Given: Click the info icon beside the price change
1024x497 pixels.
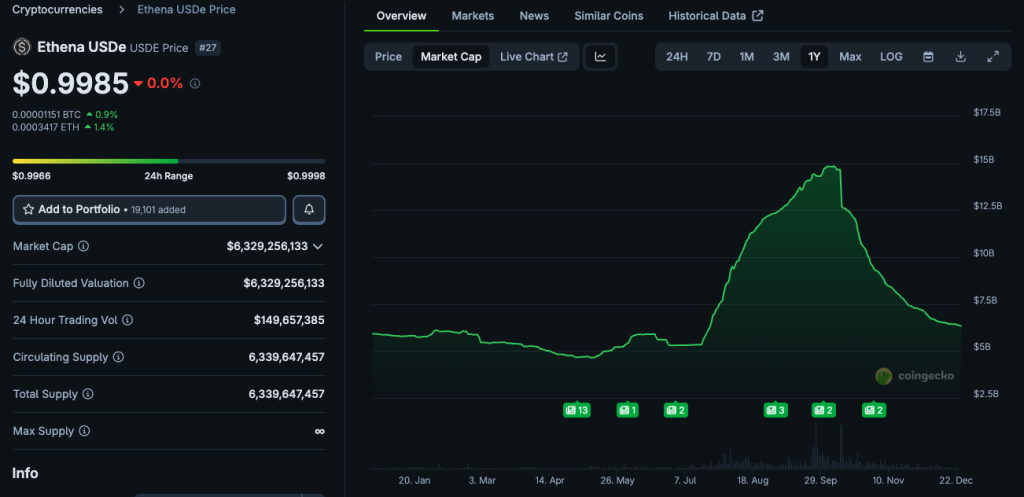Looking at the screenshot, I should click(195, 83).
